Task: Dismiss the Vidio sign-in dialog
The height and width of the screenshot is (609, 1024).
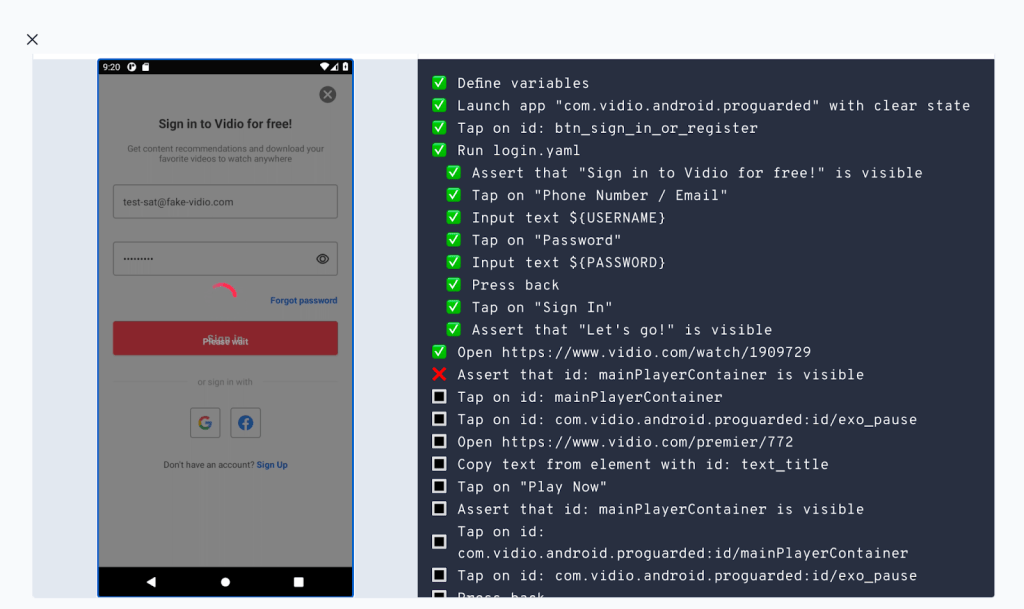Action: pos(327,95)
